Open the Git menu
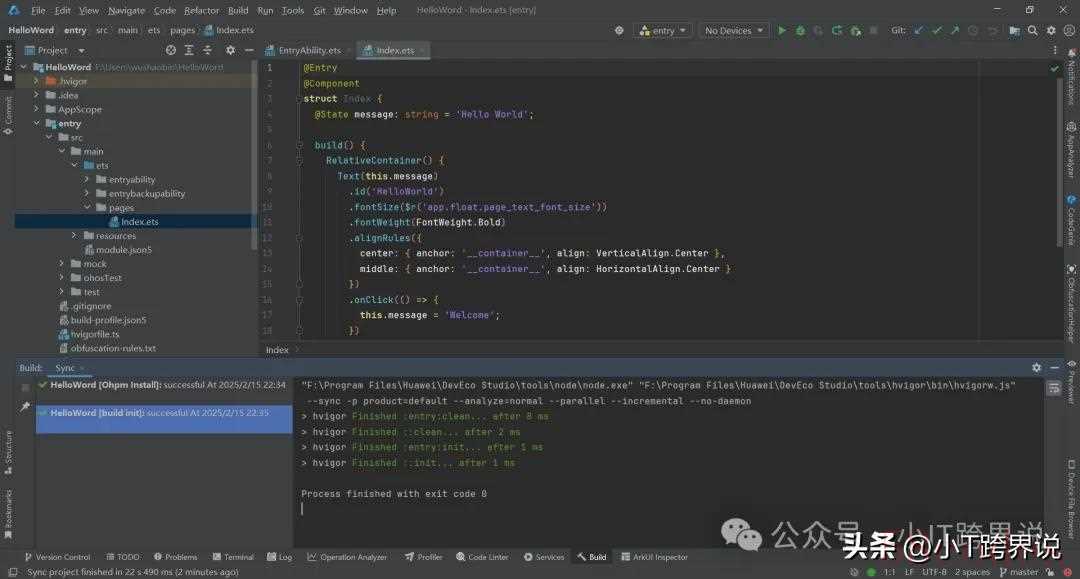The width and height of the screenshot is (1080, 579). coord(320,10)
